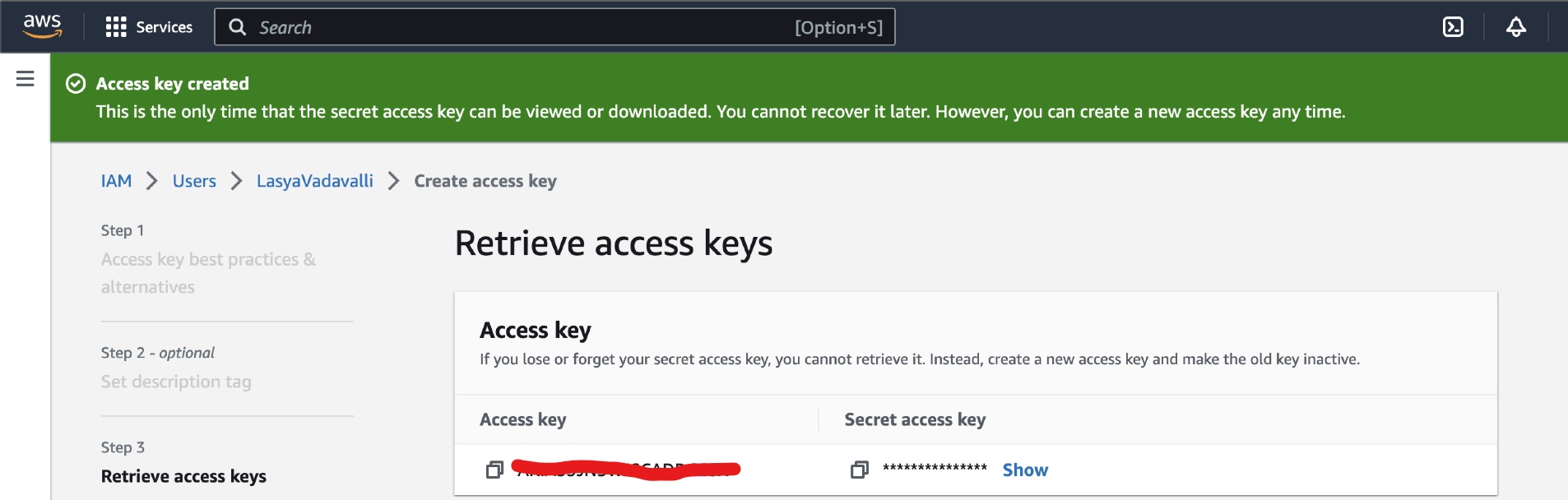Show the hidden secret access key
Image resolution: width=1568 pixels, height=500 pixels.
click(x=1025, y=470)
